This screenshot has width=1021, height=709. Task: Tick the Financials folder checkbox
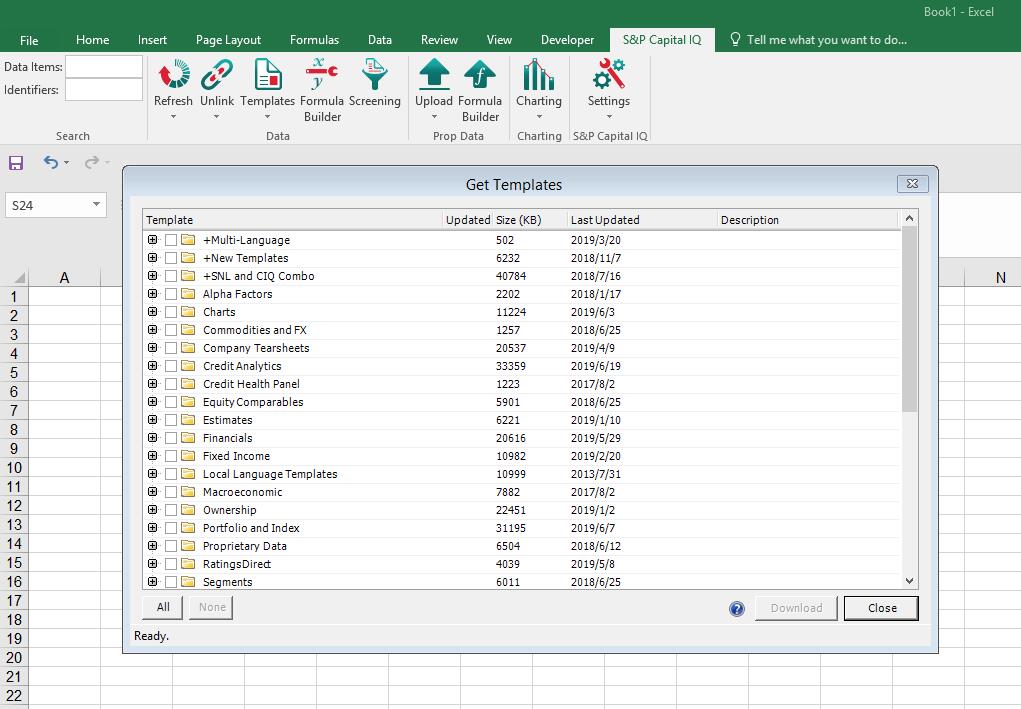coord(171,438)
